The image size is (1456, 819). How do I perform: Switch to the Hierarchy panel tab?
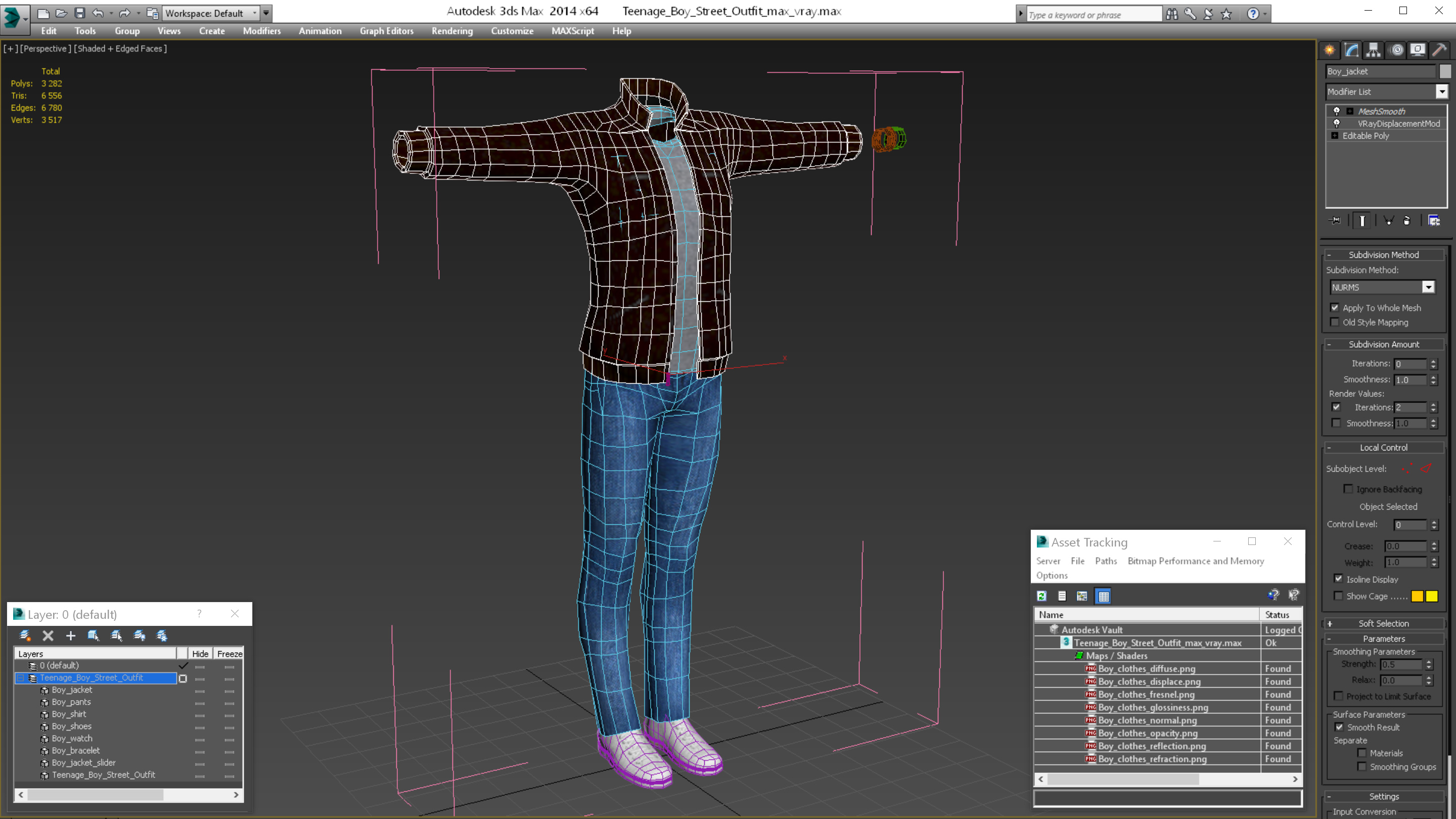(x=1374, y=51)
